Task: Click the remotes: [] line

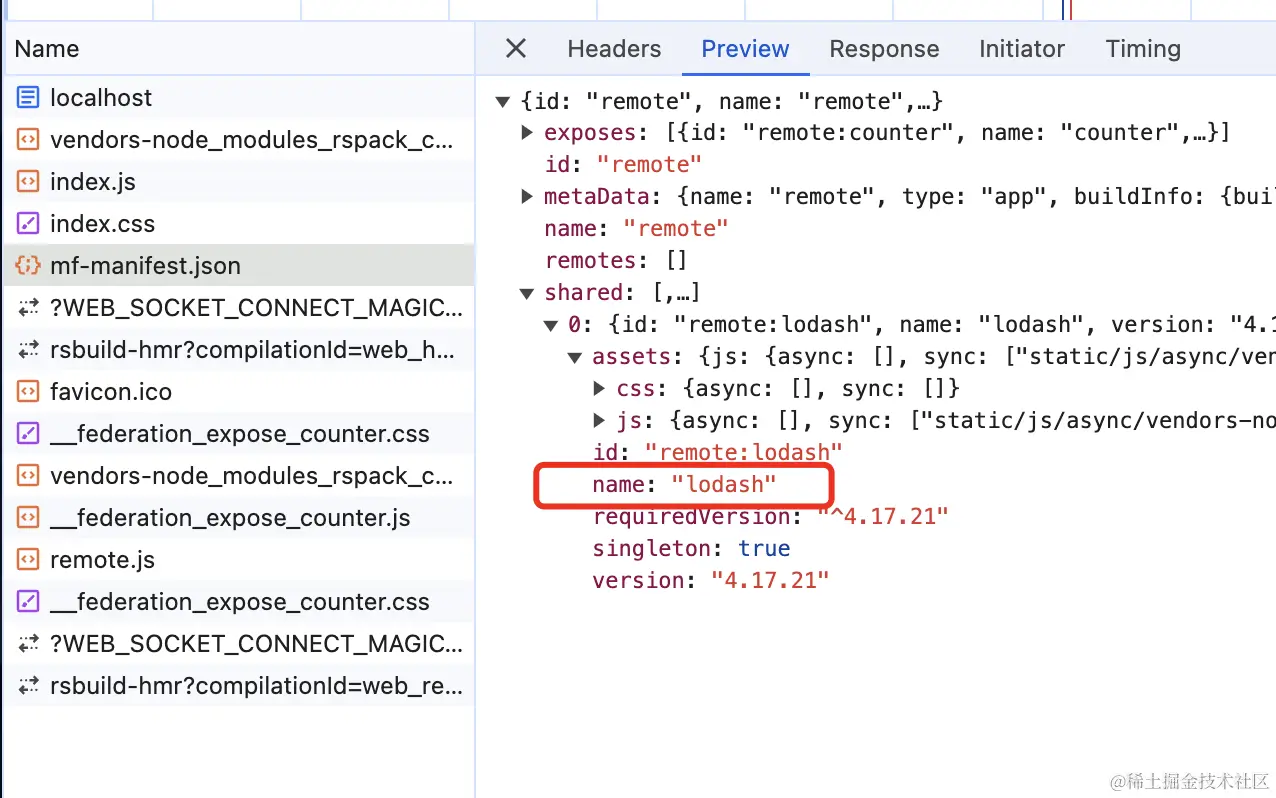Action: coord(616,261)
